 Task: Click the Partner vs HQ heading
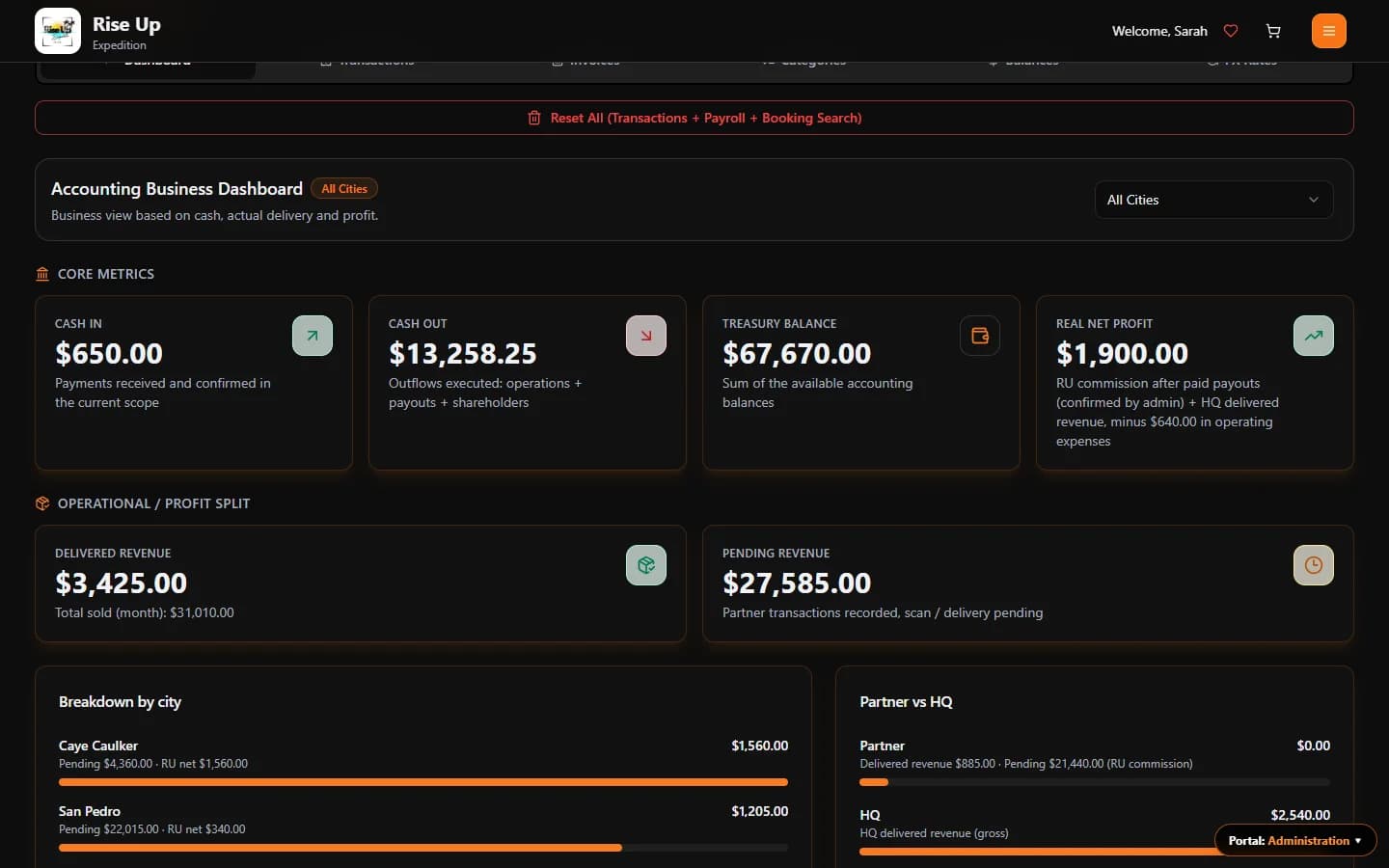906,702
